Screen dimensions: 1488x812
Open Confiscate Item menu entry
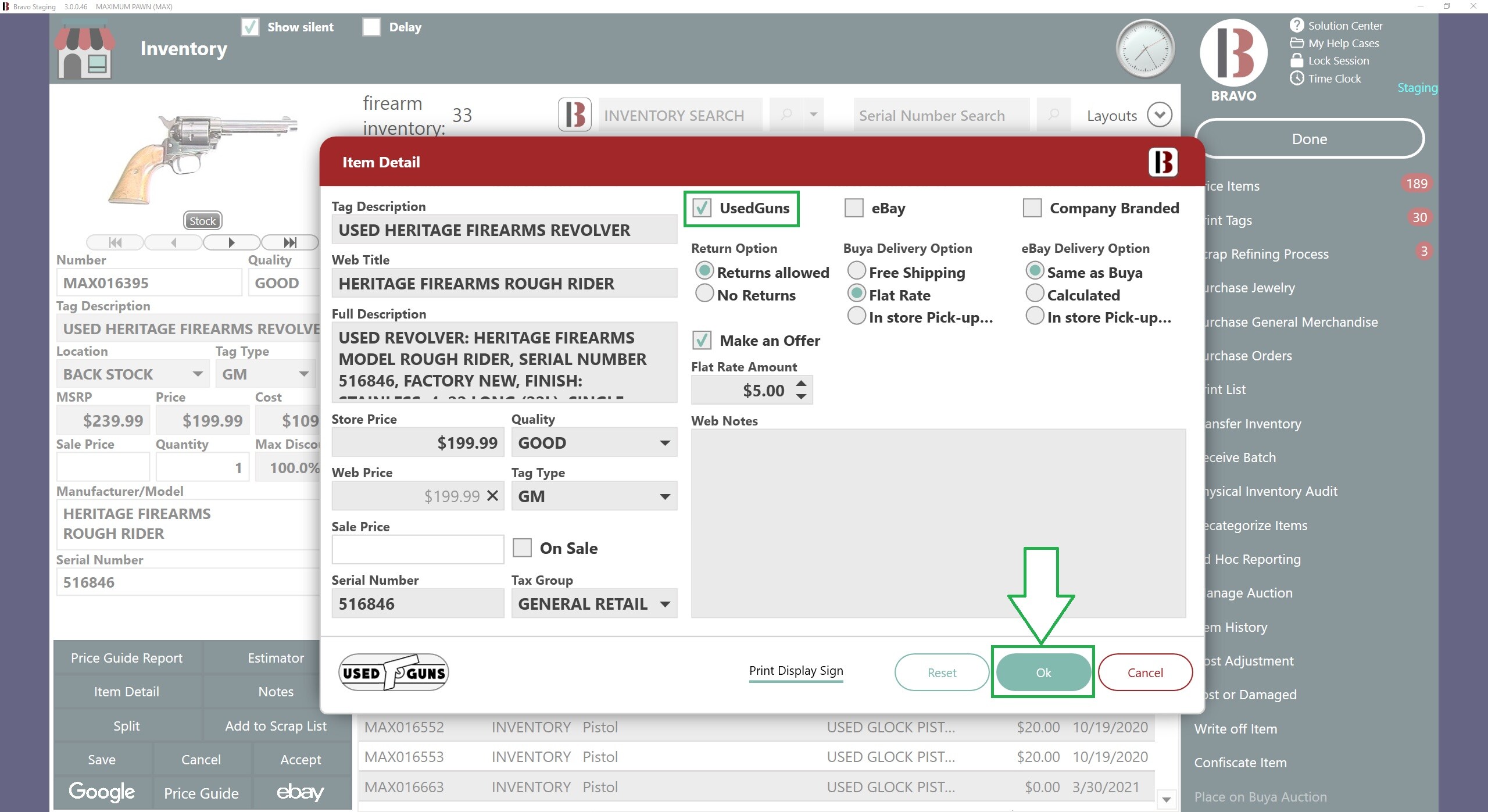coord(1240,762)
